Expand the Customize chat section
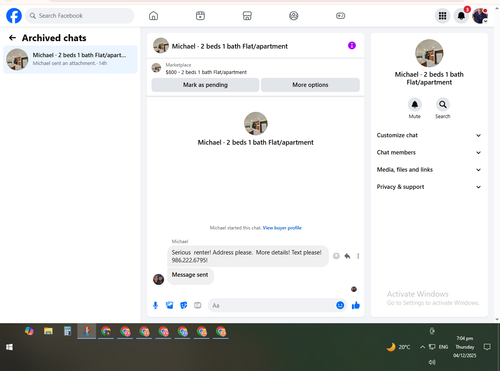 [429, 135]
